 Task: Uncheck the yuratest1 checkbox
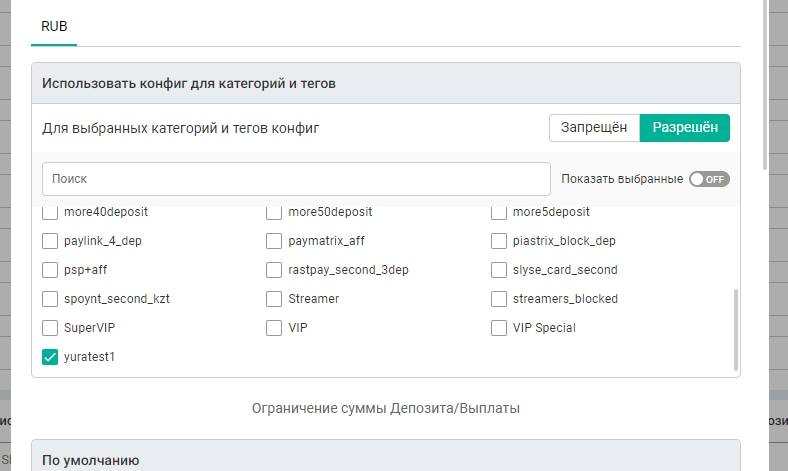coord(50,357)
